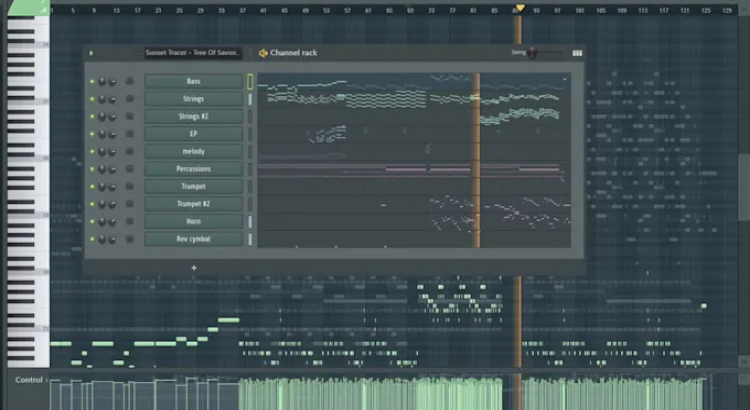Select the Trumpet channel button

click(x=193, y=187)
